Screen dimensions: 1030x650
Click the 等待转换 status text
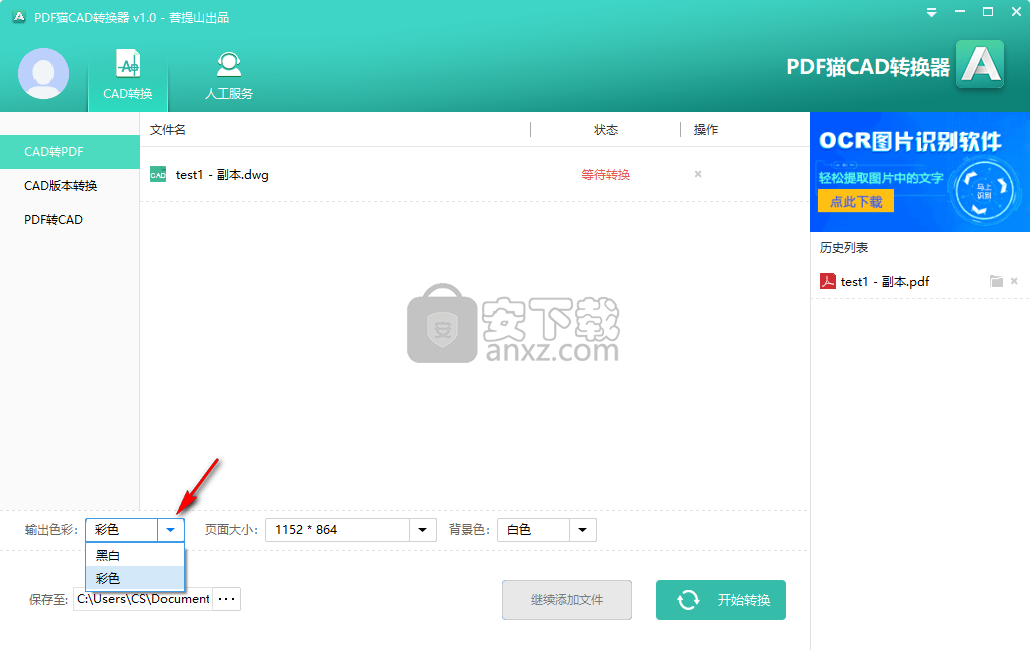point(606,175)
